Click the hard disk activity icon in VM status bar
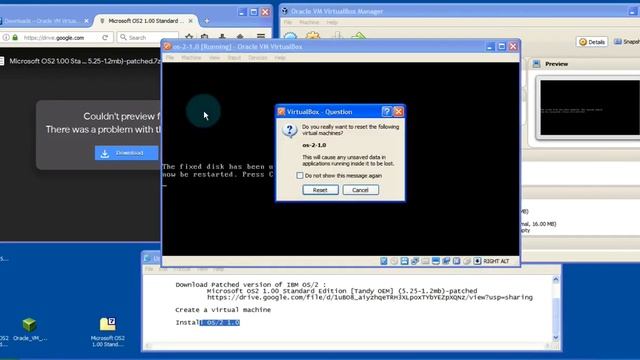 click(384, 261)
